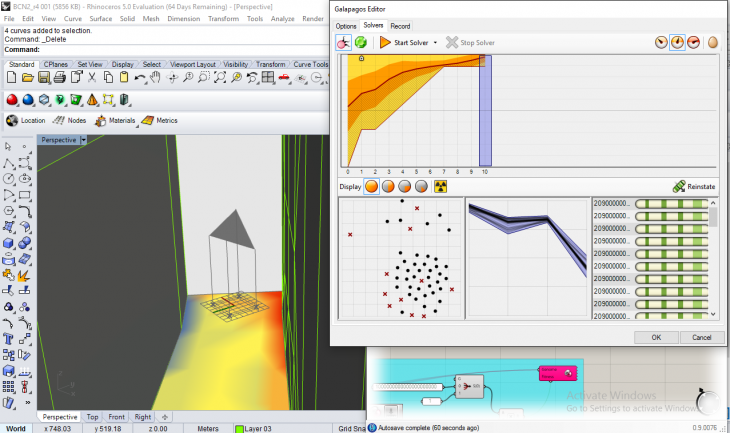
Task: Toggle the last grey Display sphere
Action: click(x=423, y=186)
